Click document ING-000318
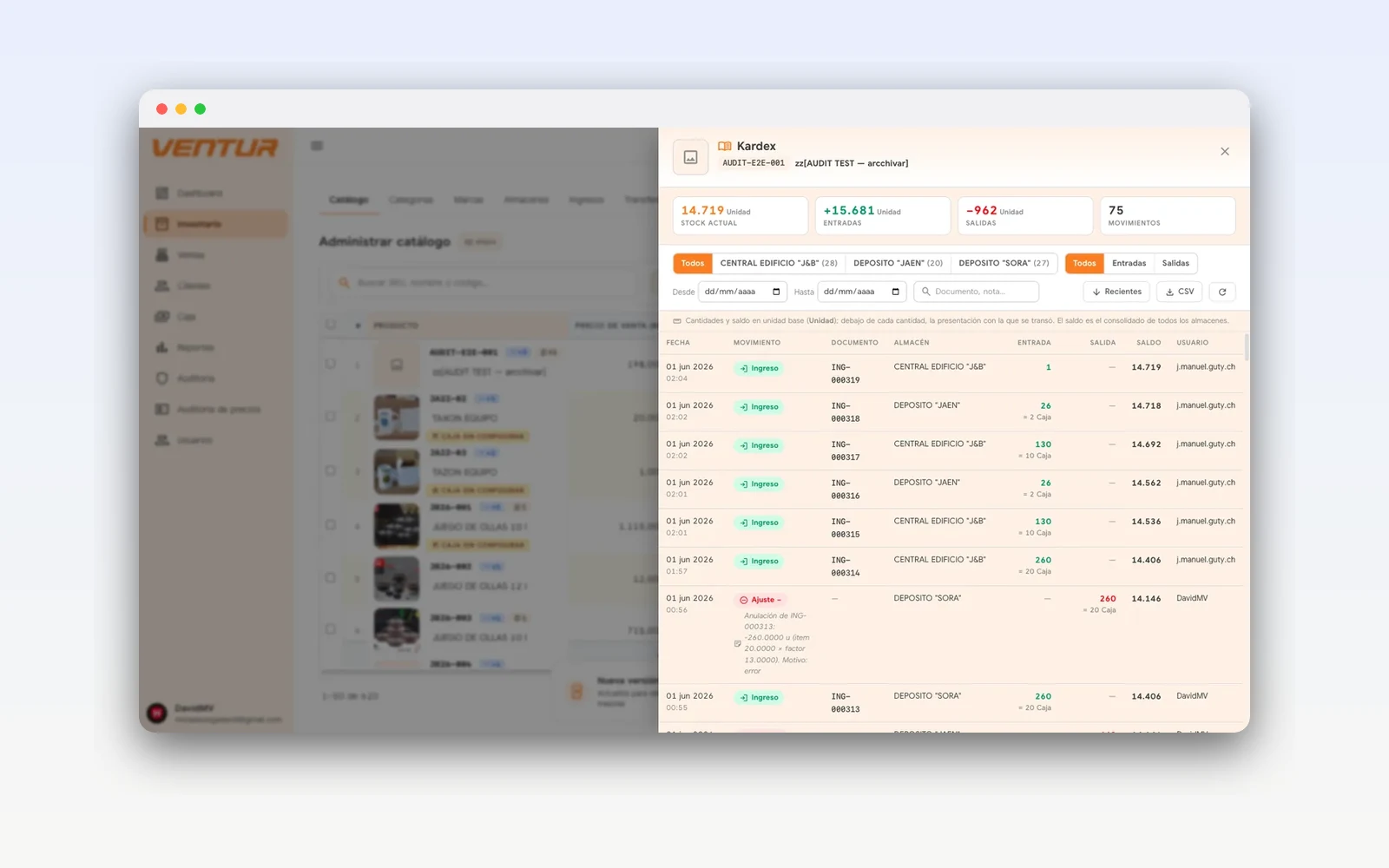Viewport: 1389px width, 868px height. [x=846, y=412]
